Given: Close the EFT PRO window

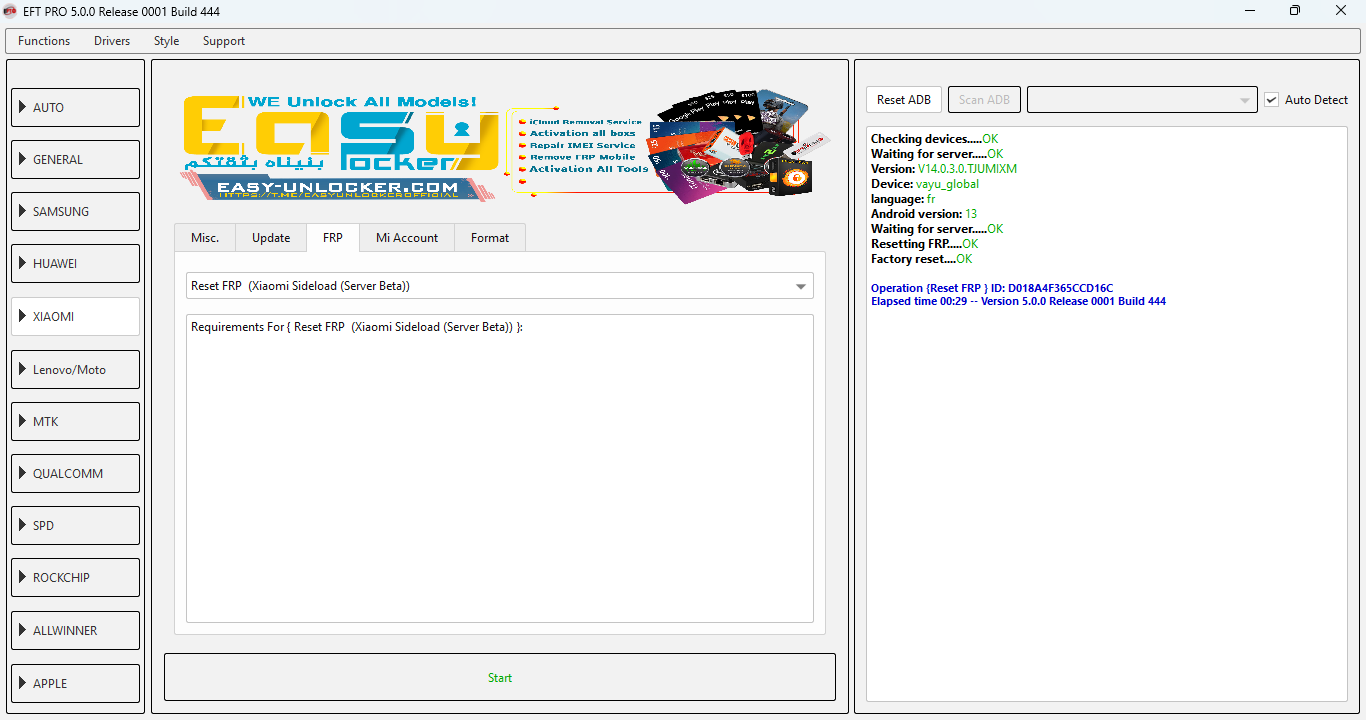Looking at the screenshot, I should (x=1341, y=11).
